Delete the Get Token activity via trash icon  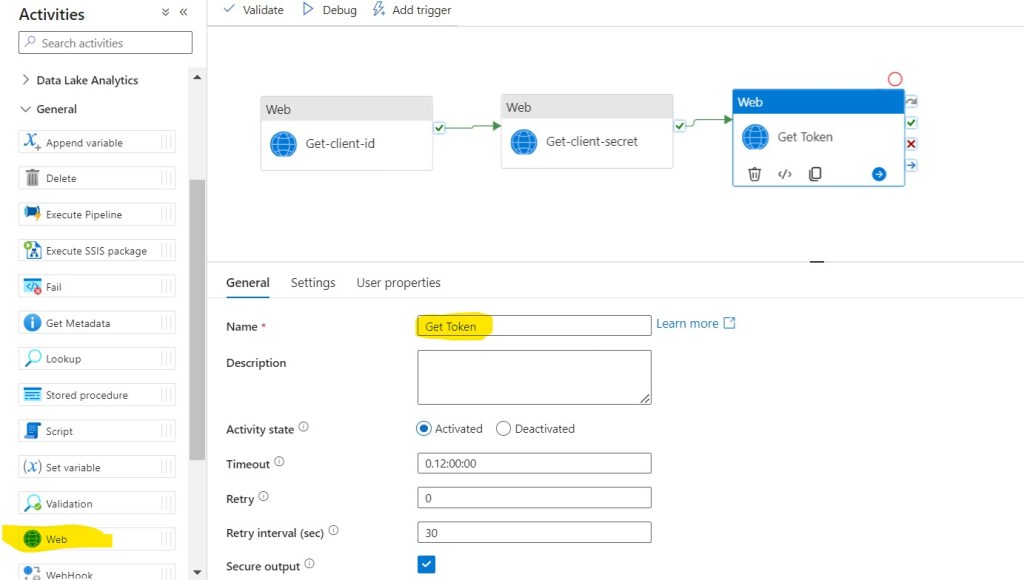[x=755, y=174]
